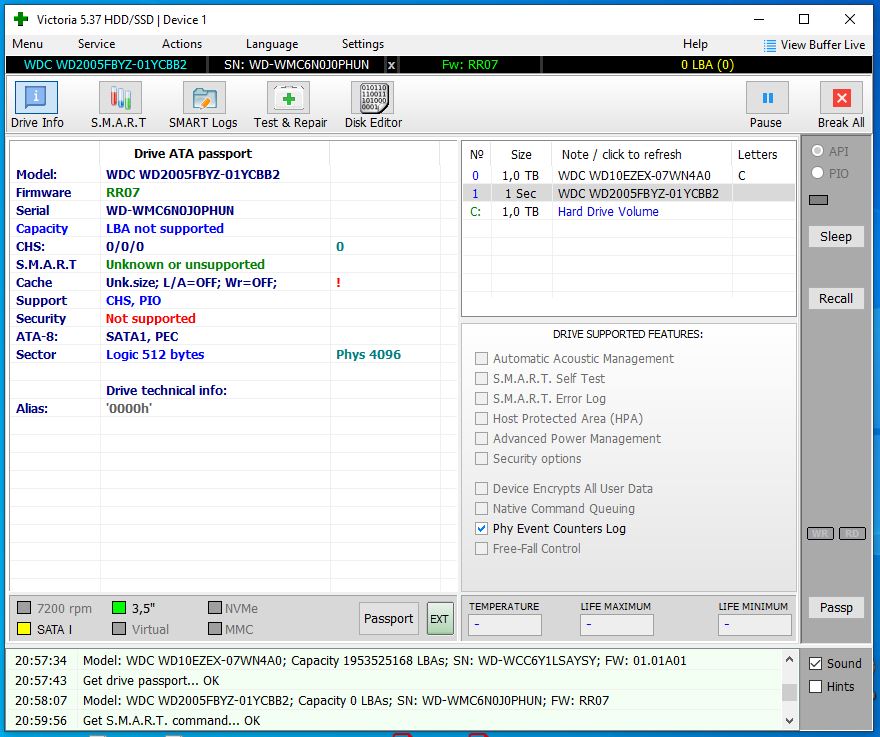
Task: Click the 'LBA not supported' capacity value
Action: (164, 228)
